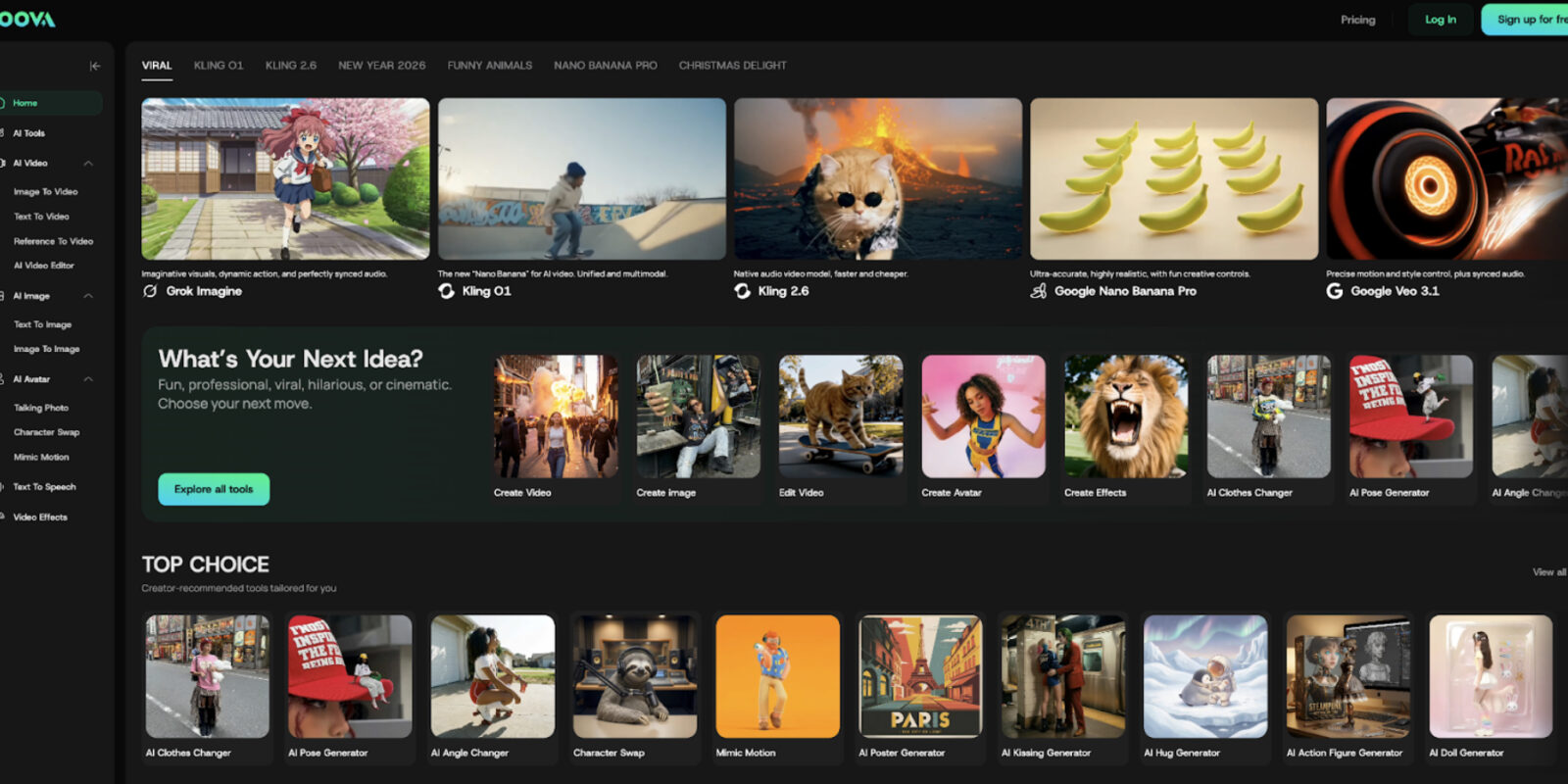Click the Kling O1 logo icon

coord(446,291)
